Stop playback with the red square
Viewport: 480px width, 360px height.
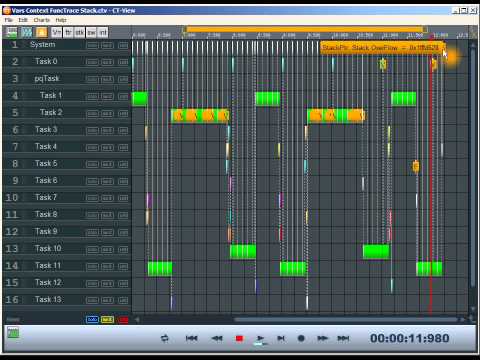click(x=239, y=339)
